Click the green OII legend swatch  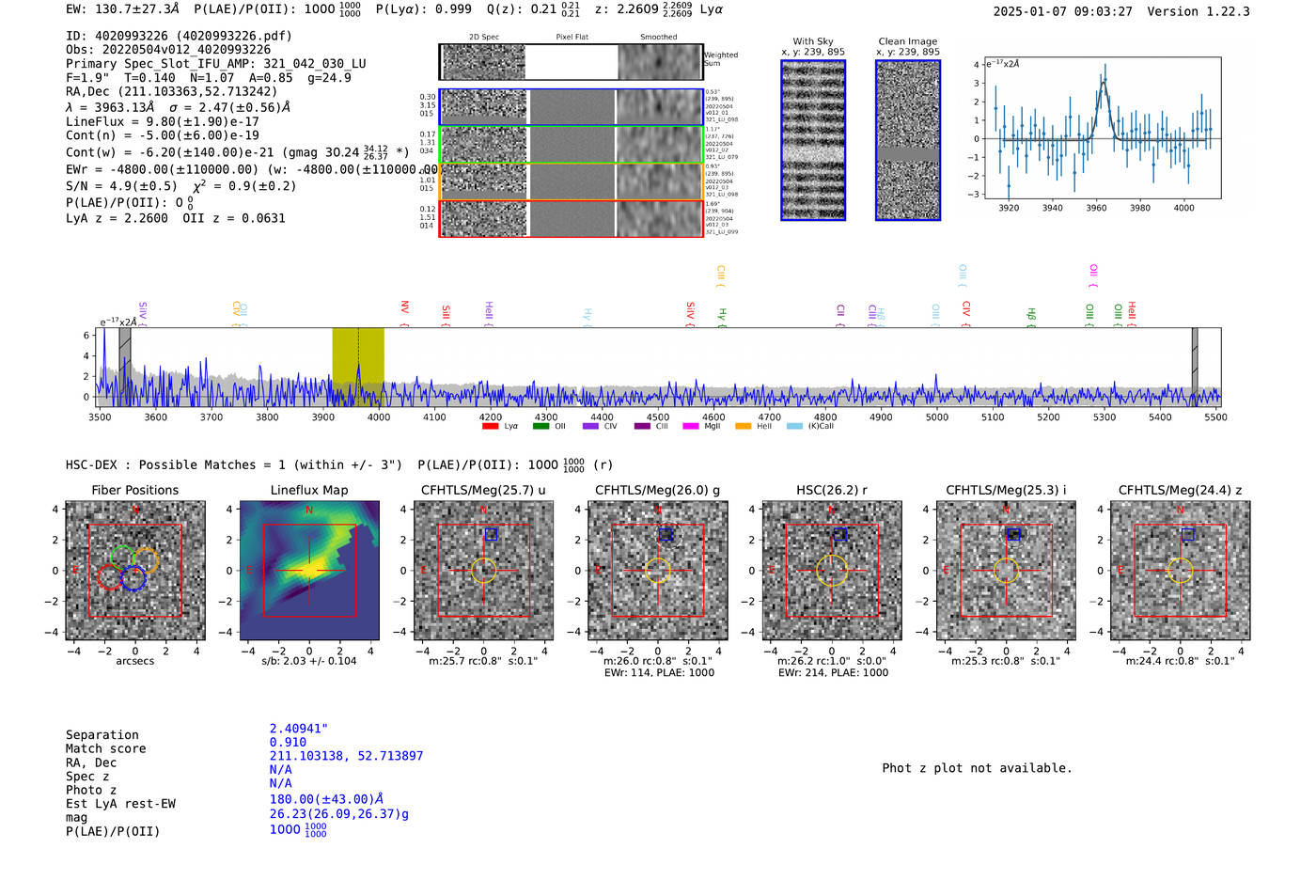(x=540, y=427)
